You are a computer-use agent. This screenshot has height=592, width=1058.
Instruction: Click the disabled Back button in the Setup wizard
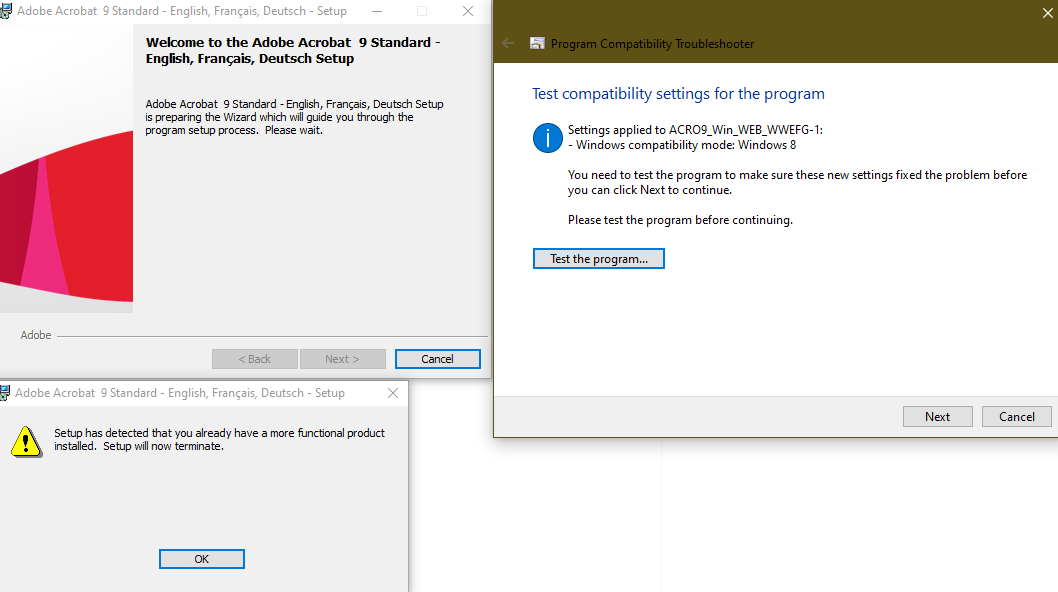click(254, 359)
